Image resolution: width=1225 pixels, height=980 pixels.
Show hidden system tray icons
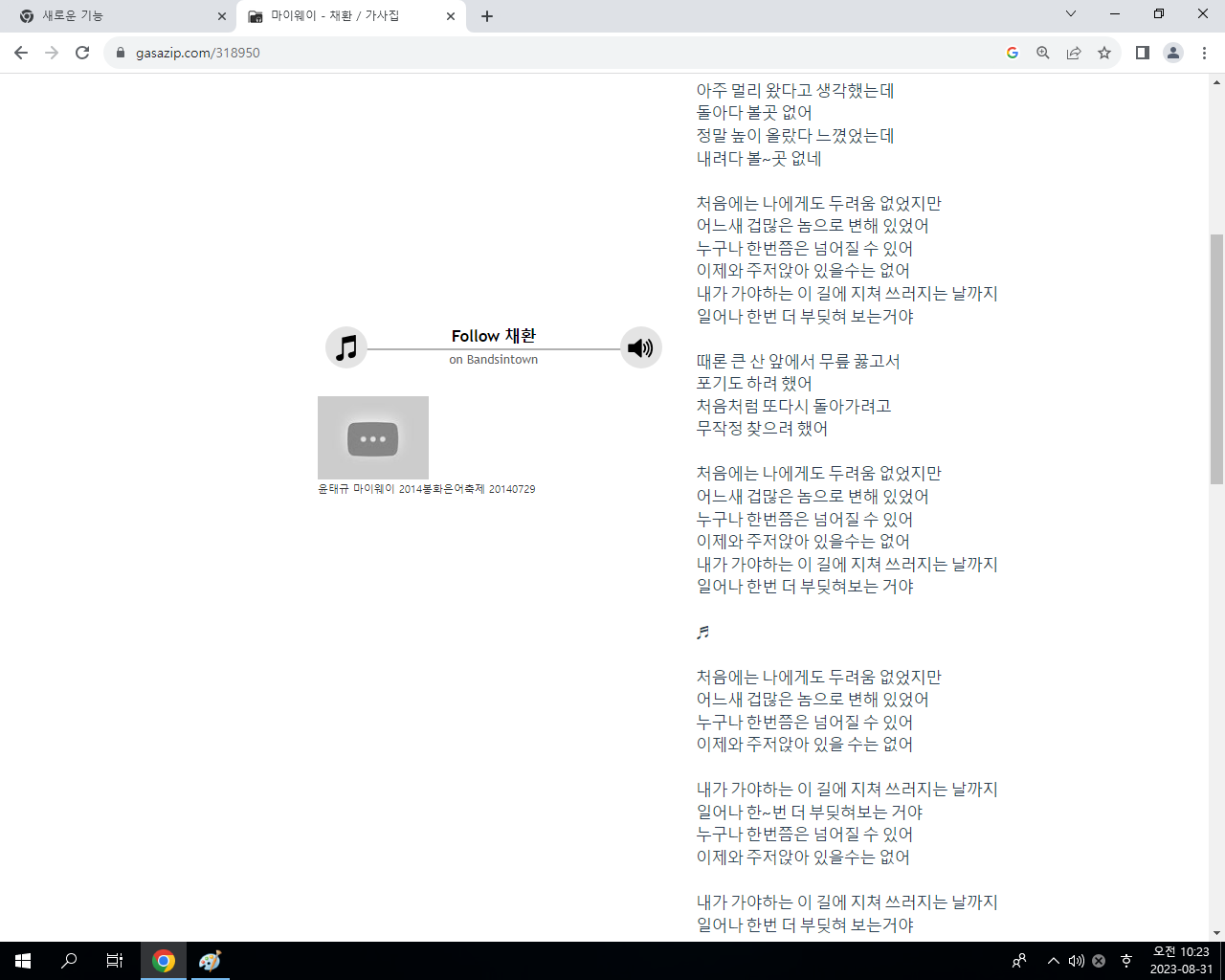(x=1054, y=961)
